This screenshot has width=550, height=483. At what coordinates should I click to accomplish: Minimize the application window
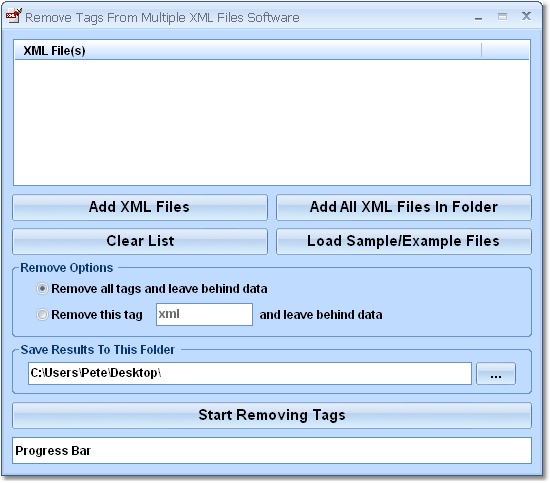click(x=478, y=18)
